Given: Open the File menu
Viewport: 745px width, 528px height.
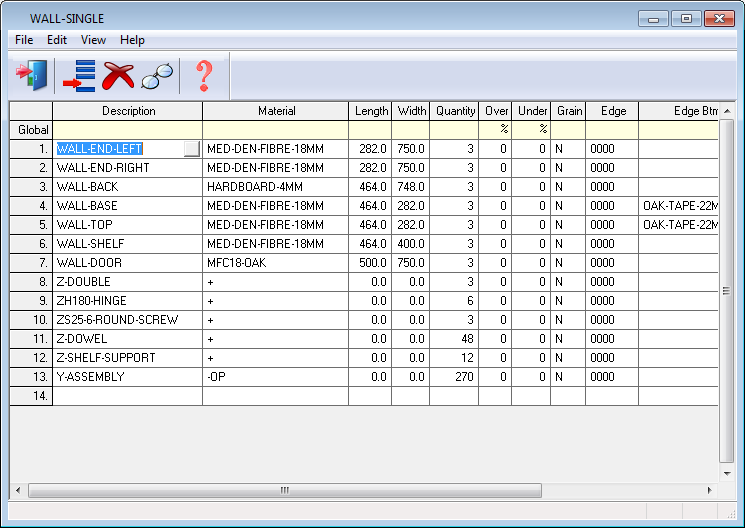Looking at the screenshot, I should 24,40.
